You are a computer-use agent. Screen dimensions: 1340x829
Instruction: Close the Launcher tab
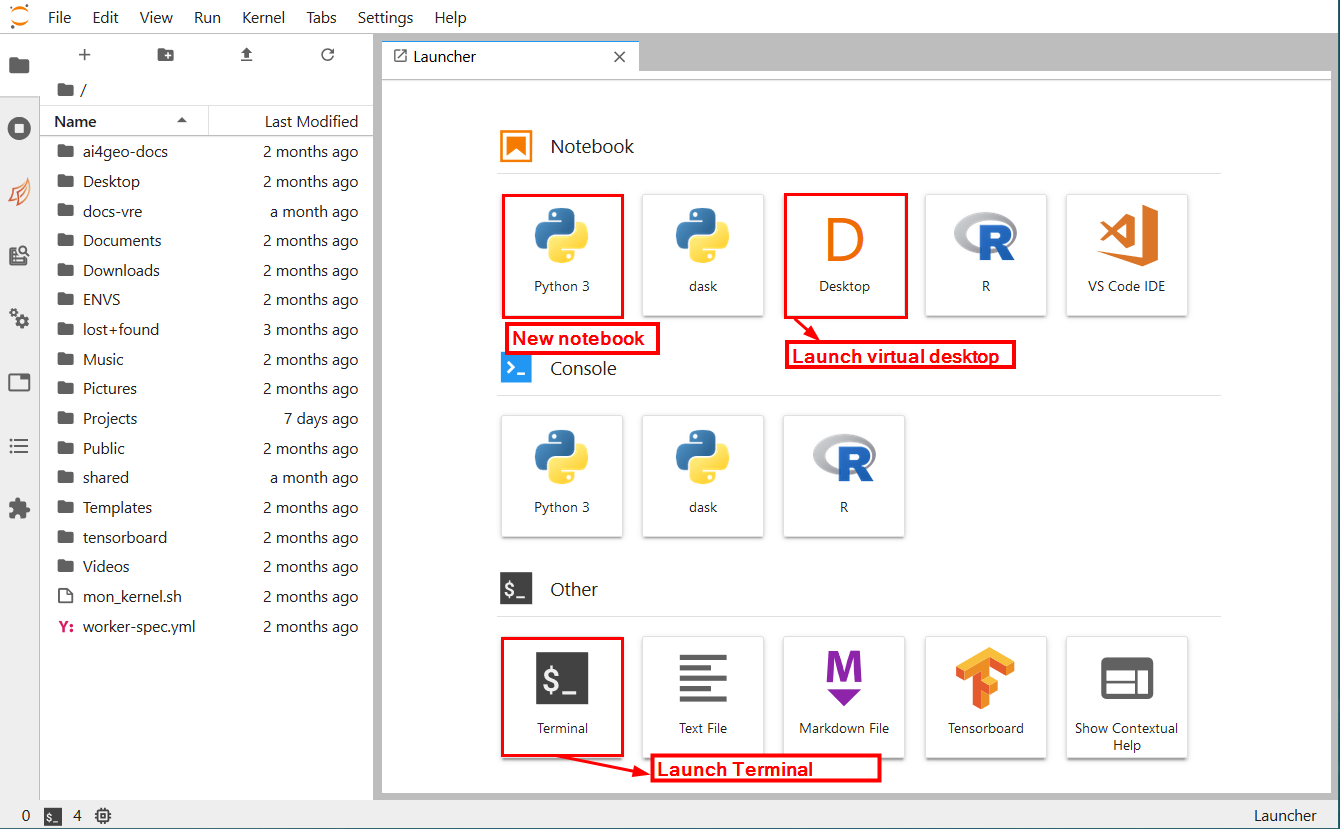click(x=620, y=57)
